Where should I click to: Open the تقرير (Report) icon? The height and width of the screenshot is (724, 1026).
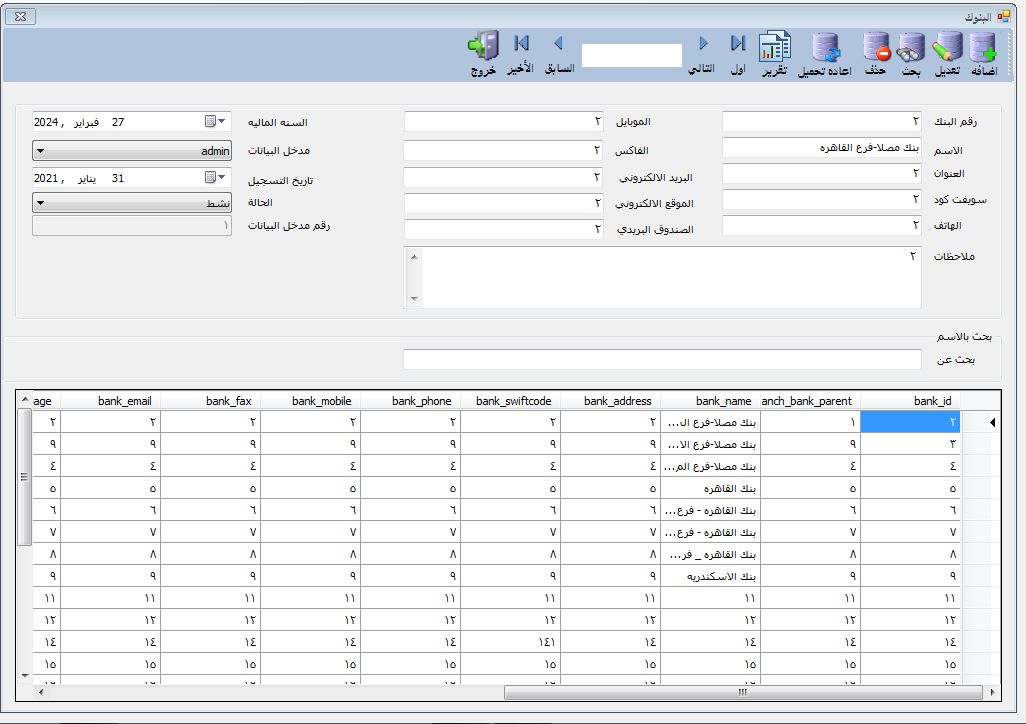(x=775, y=48)
